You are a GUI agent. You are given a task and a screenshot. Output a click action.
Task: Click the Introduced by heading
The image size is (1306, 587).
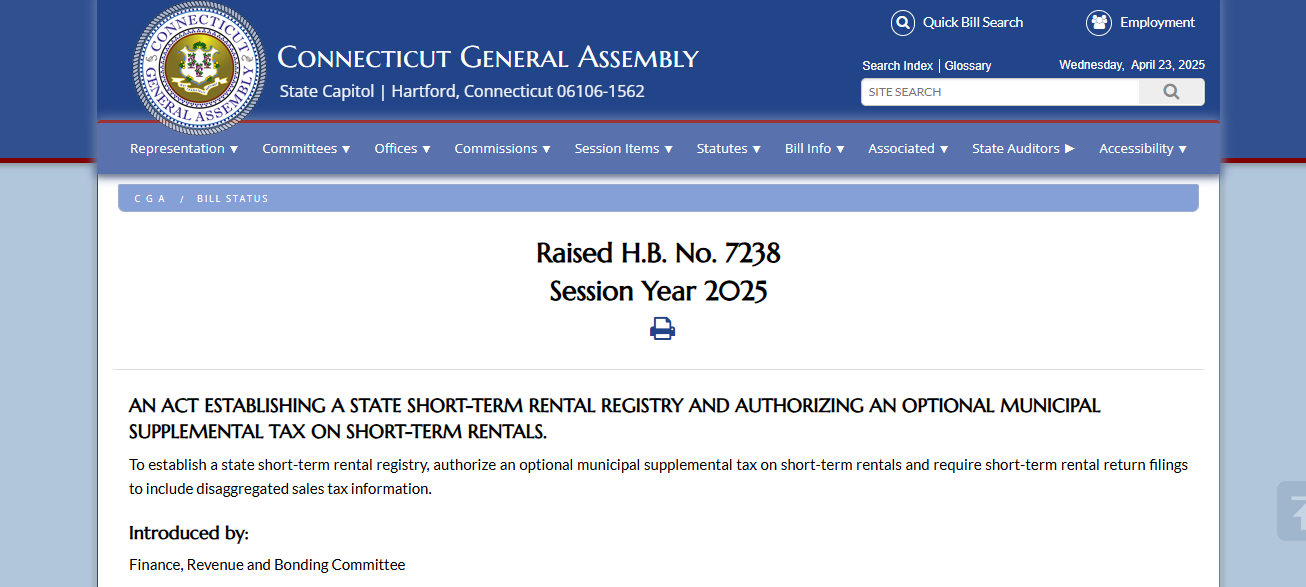point(189,533)
